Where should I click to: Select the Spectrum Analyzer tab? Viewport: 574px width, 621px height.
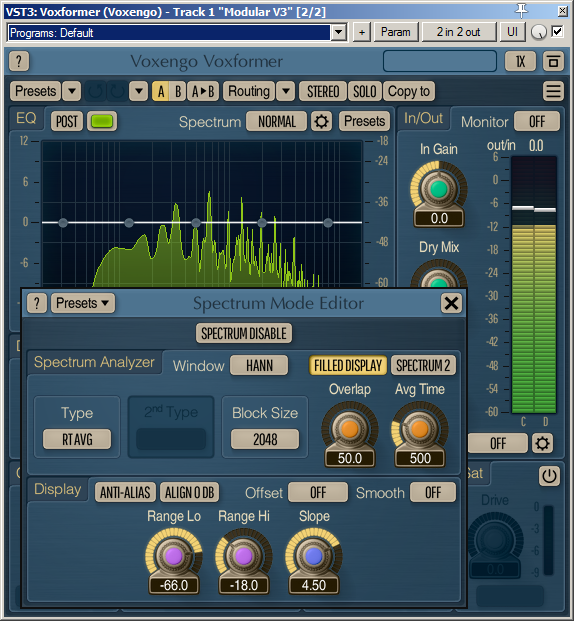(x=94, y=362)
